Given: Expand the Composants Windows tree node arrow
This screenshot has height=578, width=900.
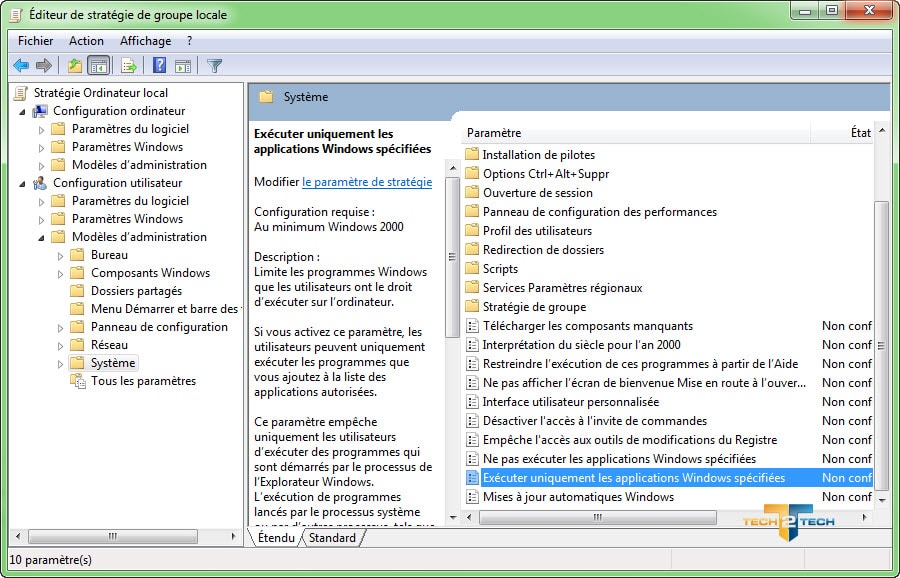Looking at the screenshot, I should [61, 273].
